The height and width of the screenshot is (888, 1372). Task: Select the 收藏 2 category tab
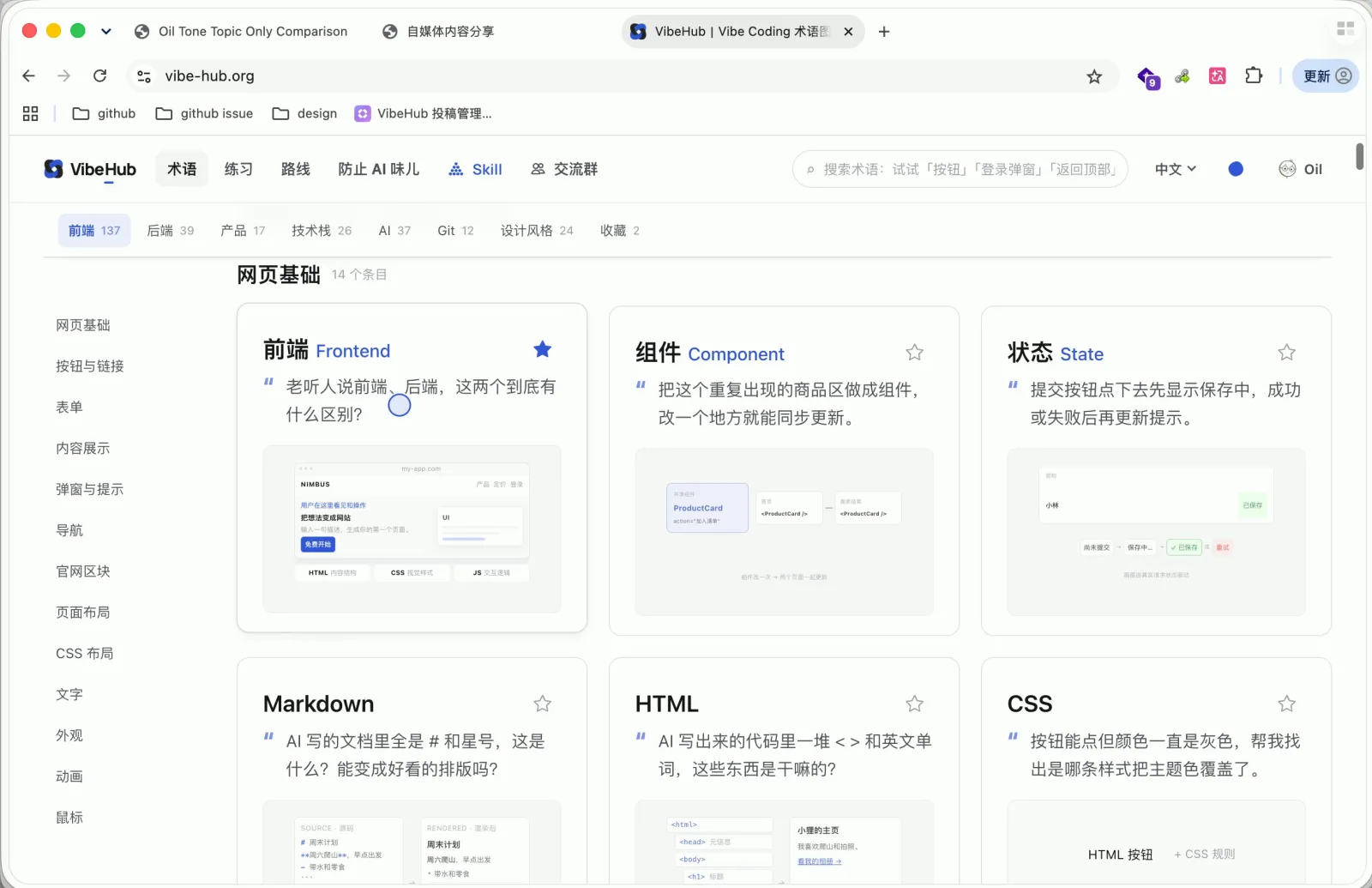coord(620,231)
